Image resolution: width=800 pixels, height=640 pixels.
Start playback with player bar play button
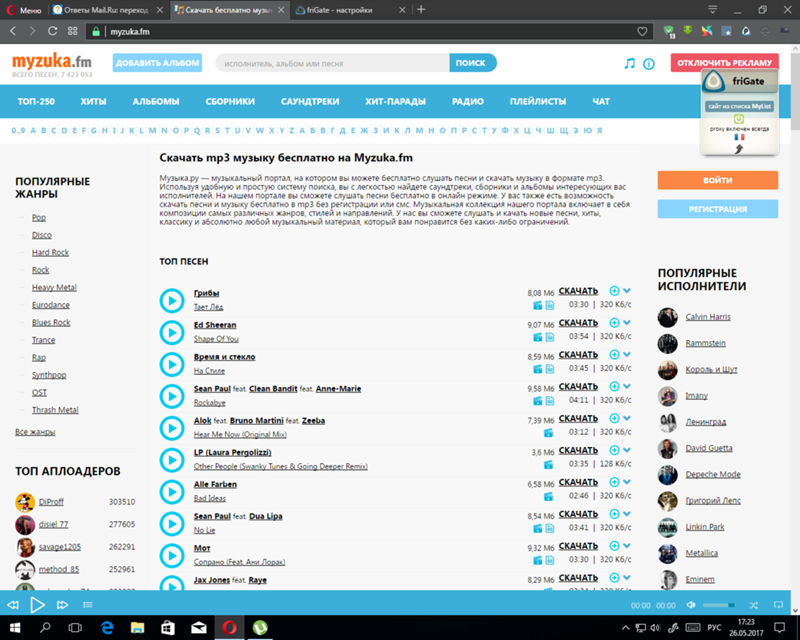click(37, 605)
